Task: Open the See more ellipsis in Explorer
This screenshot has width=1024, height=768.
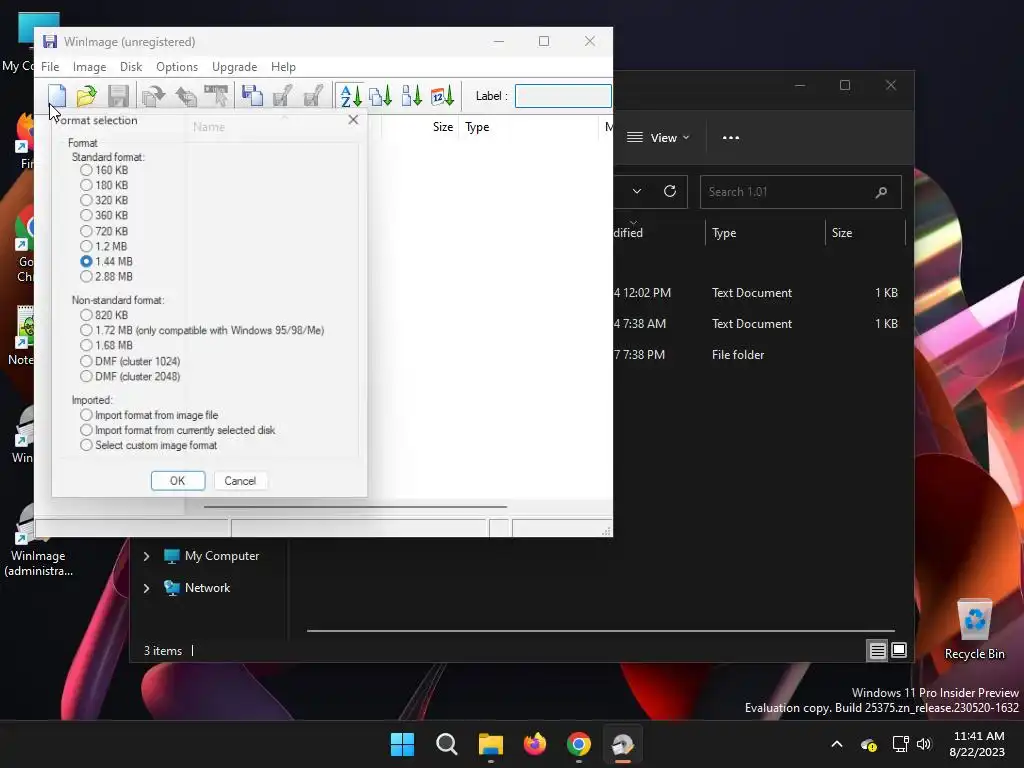Action: pyautogui.click(x=731, y=138)
